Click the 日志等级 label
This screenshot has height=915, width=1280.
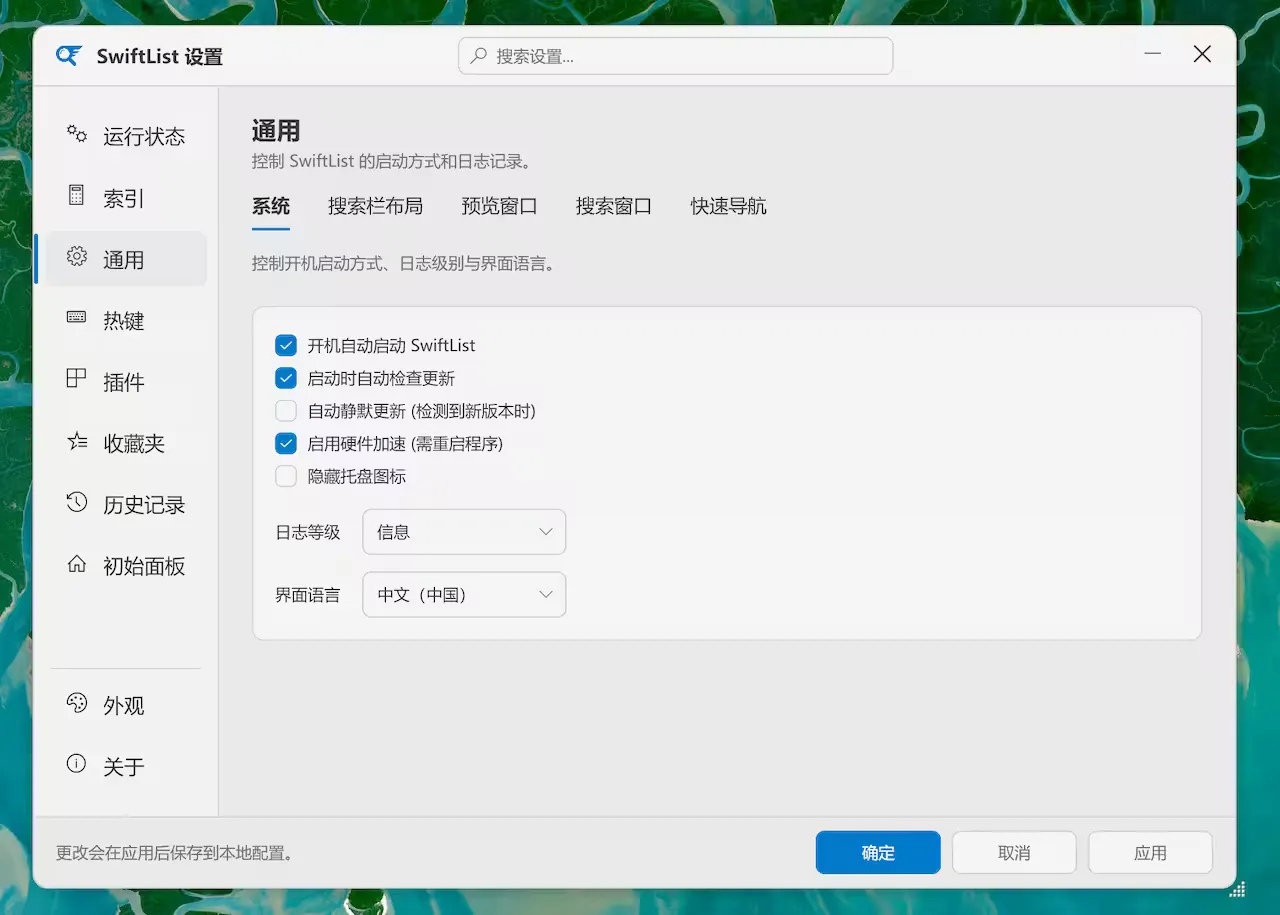point(308,532)
